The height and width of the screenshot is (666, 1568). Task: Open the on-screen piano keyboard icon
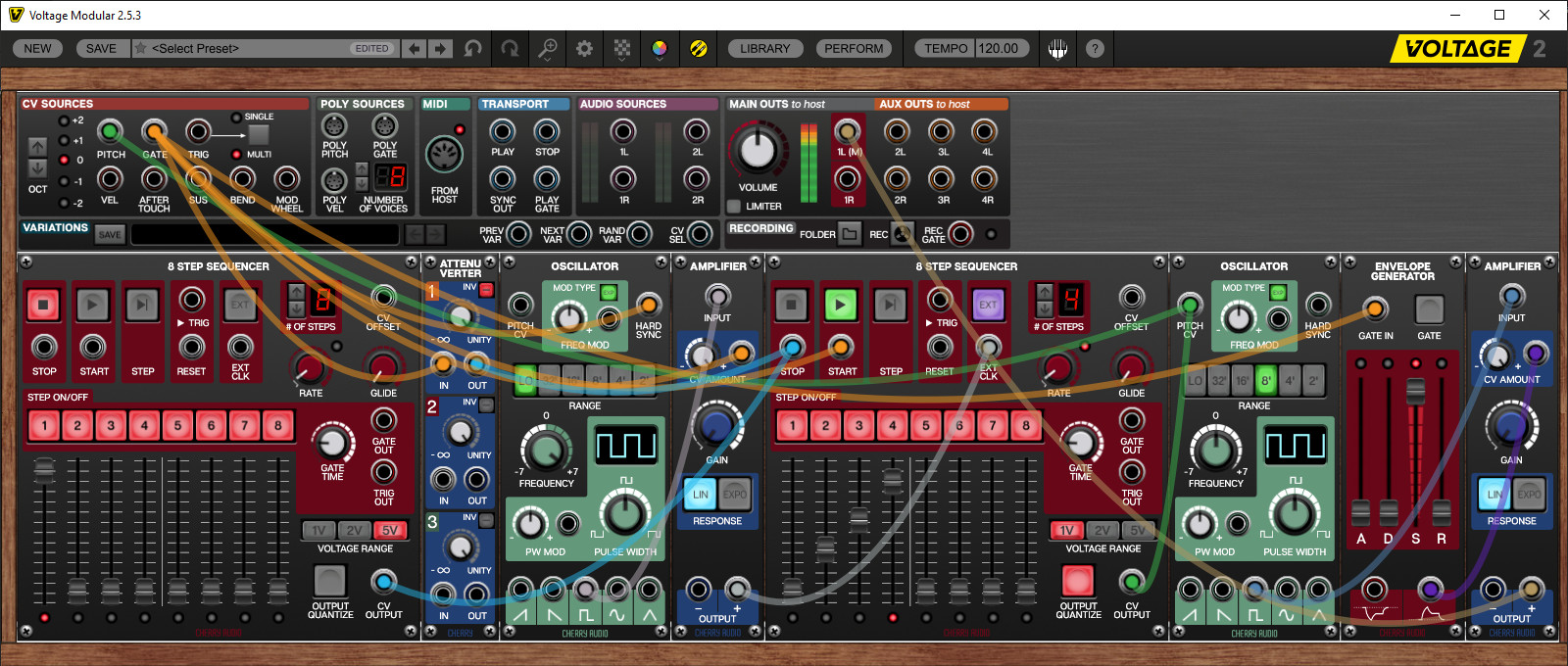pyautogui.click(x=1057, y=48)
